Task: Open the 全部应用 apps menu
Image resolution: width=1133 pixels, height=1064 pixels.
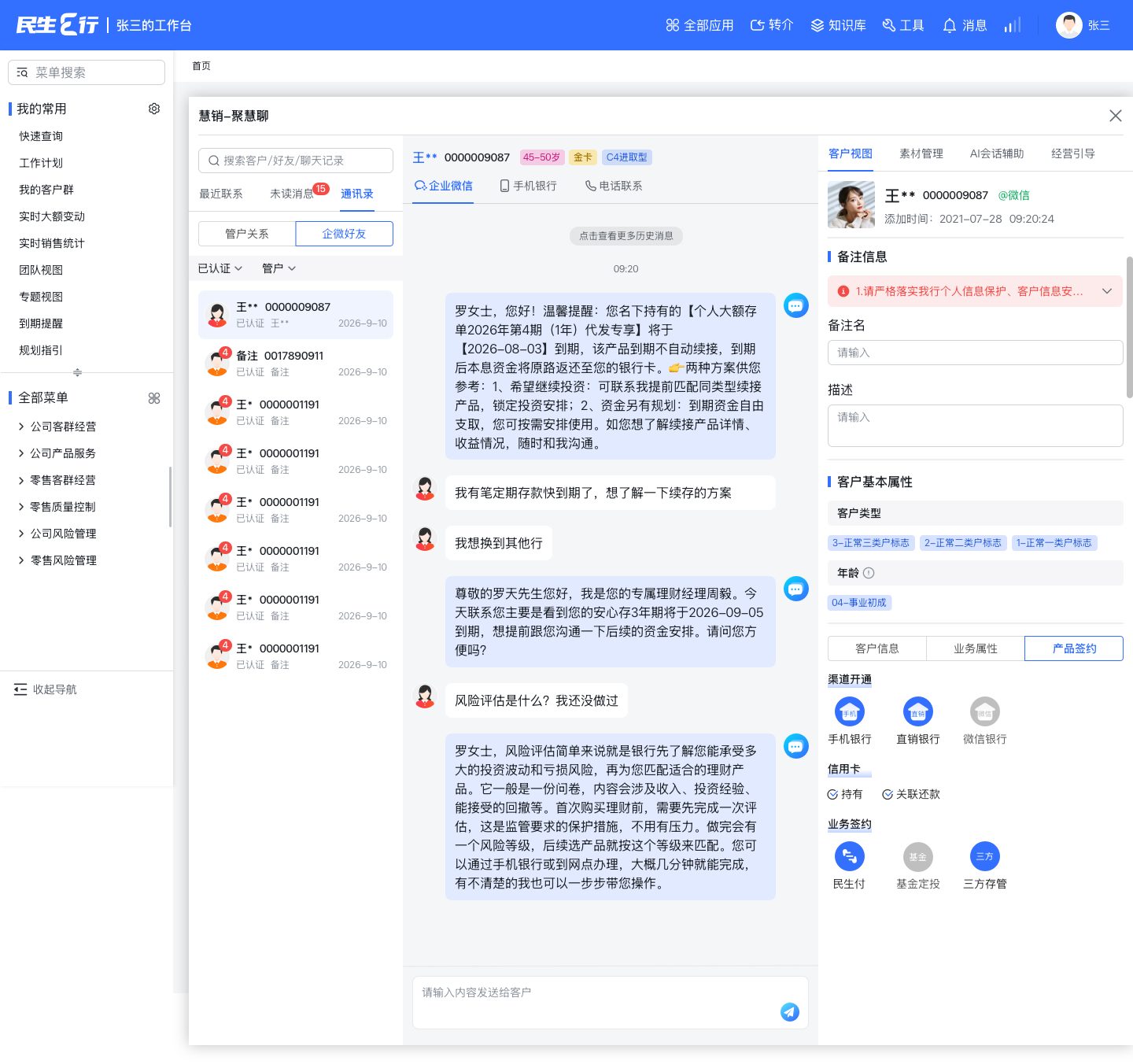Action: point(699,25)
